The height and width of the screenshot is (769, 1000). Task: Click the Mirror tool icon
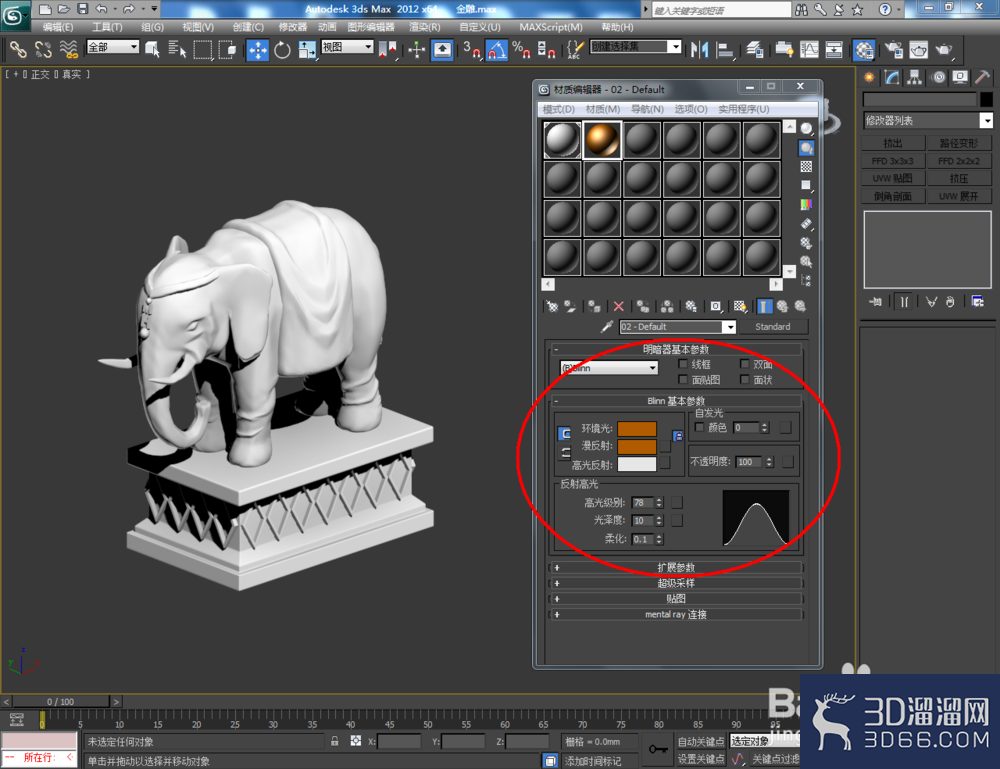click(700, 50)
